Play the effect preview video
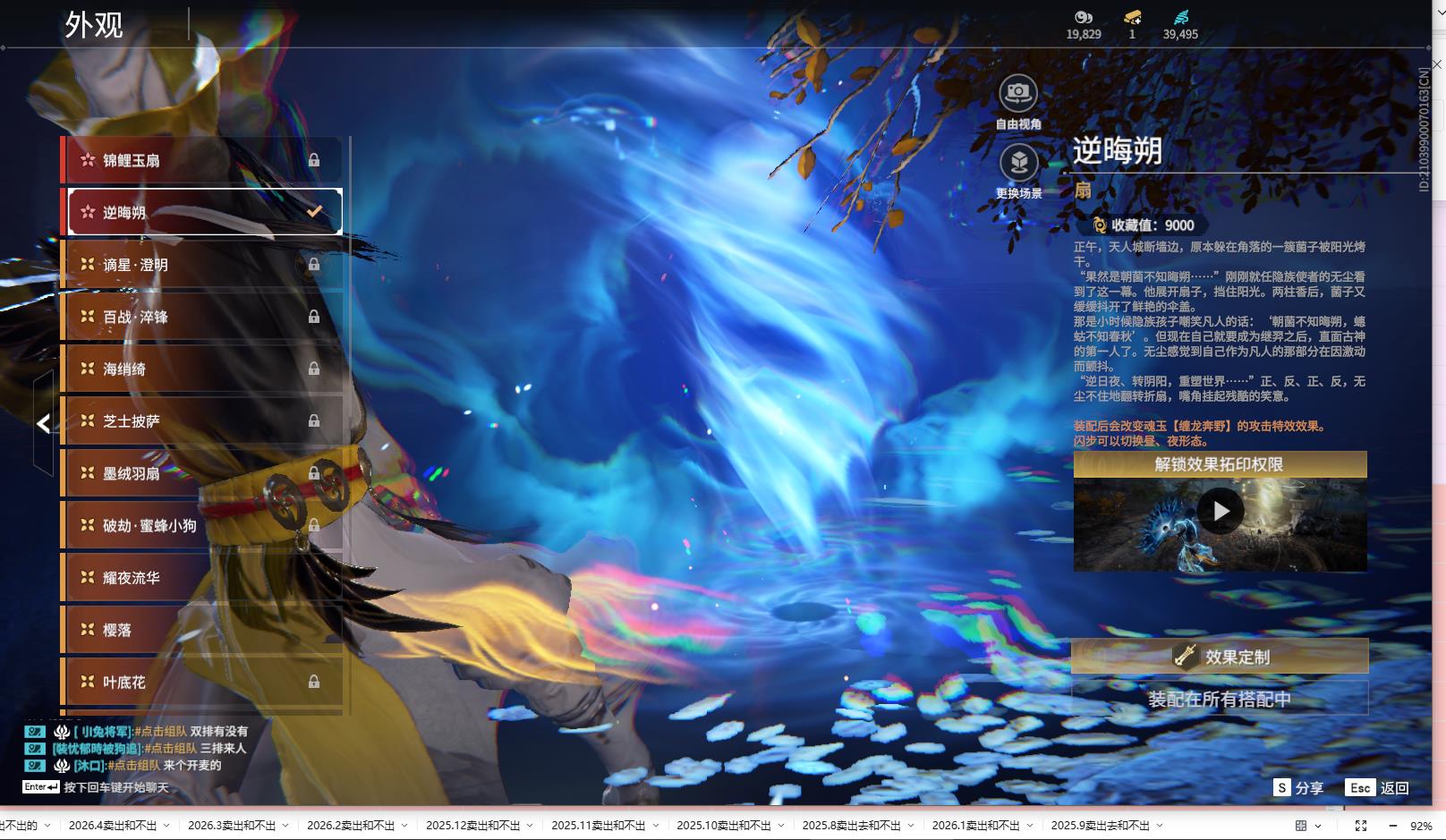 (x=1221, y=511)
